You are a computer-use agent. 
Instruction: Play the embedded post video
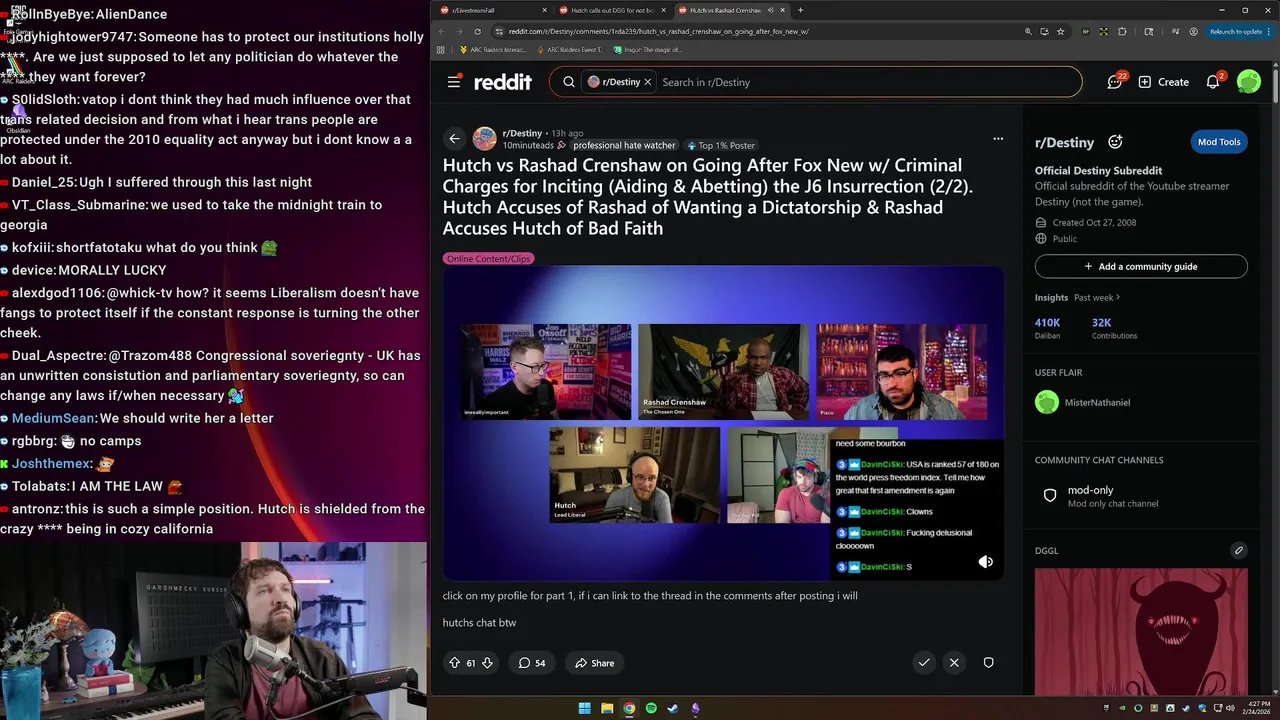tap(723, 422)
